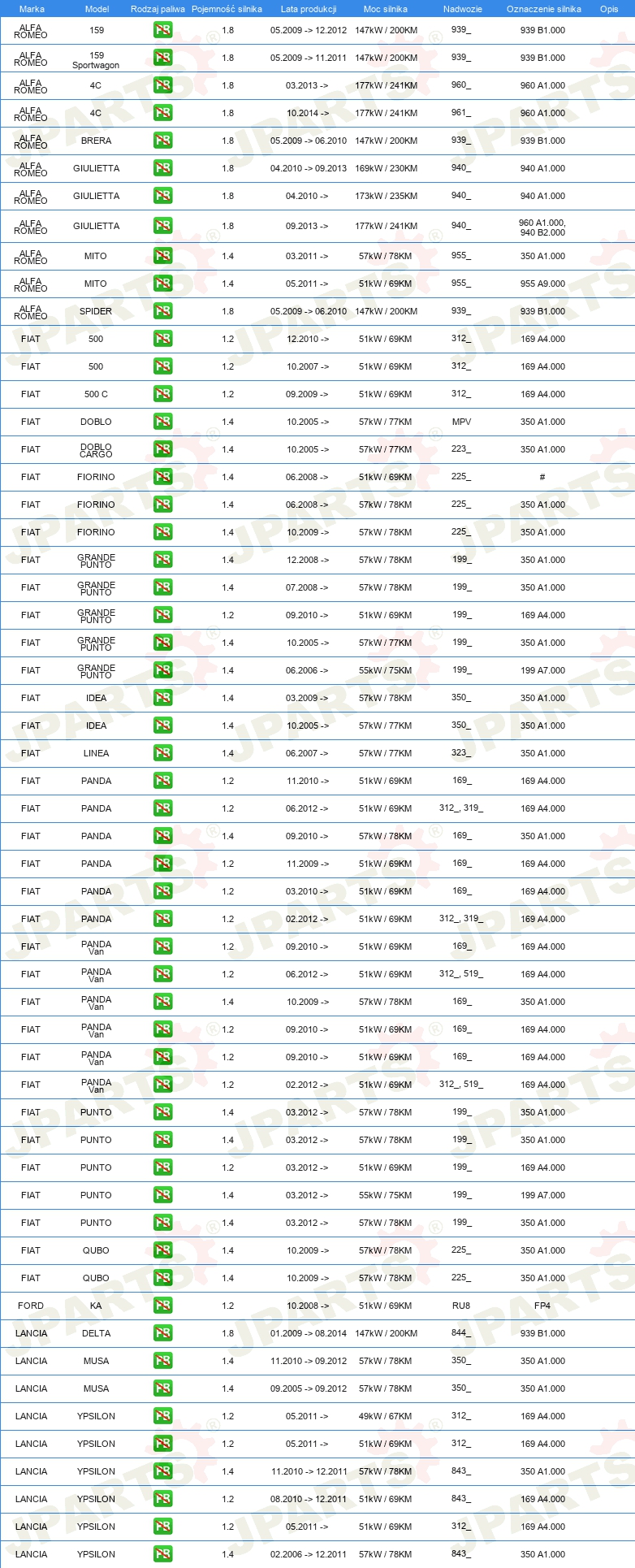This screenshot has width=635, height=1568.
Task: Select the SPIDER model cell
Action: [x=96, y=311]
